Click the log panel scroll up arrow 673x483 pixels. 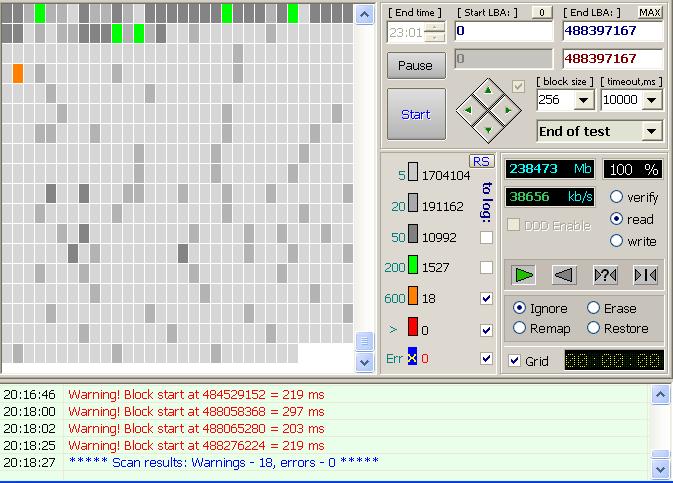click(661, 395)
